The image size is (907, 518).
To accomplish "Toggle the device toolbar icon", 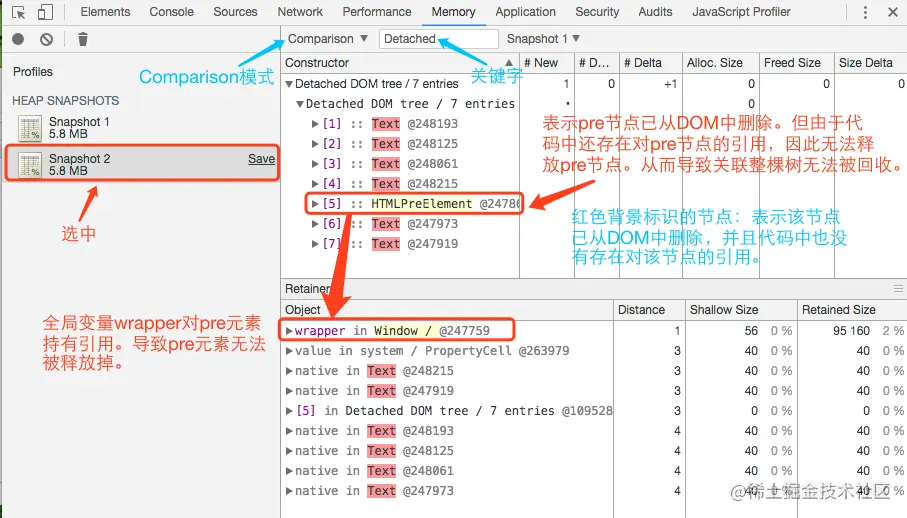I will (x=45, y=12).
